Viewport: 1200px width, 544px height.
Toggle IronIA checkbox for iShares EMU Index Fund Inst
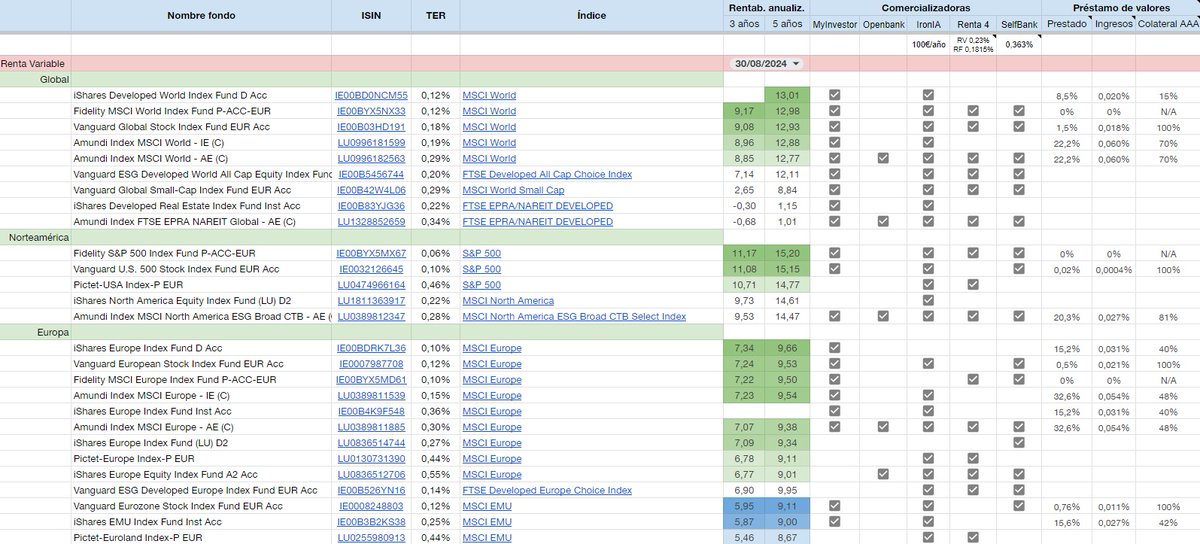point(928,522)
